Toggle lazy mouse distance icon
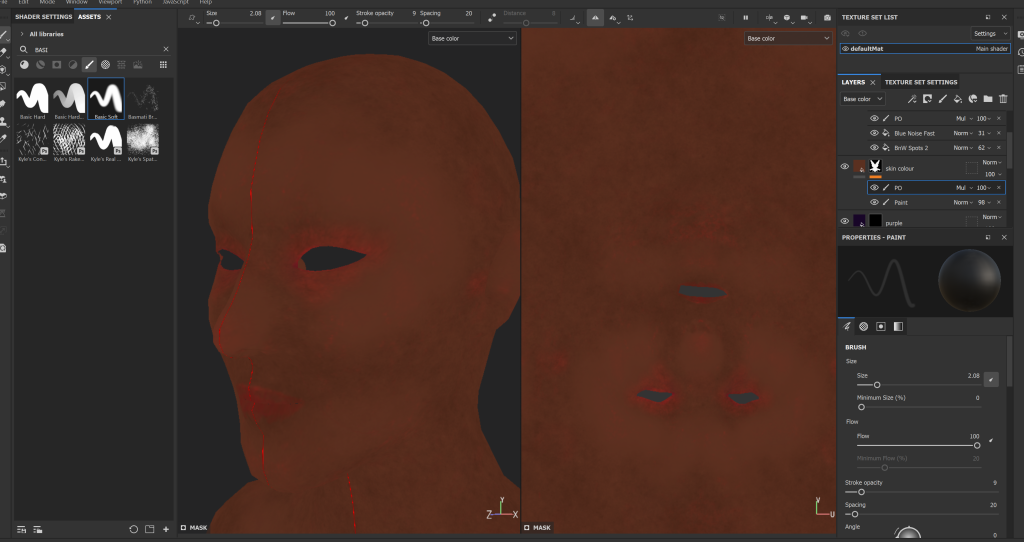 tap(492, 18)
